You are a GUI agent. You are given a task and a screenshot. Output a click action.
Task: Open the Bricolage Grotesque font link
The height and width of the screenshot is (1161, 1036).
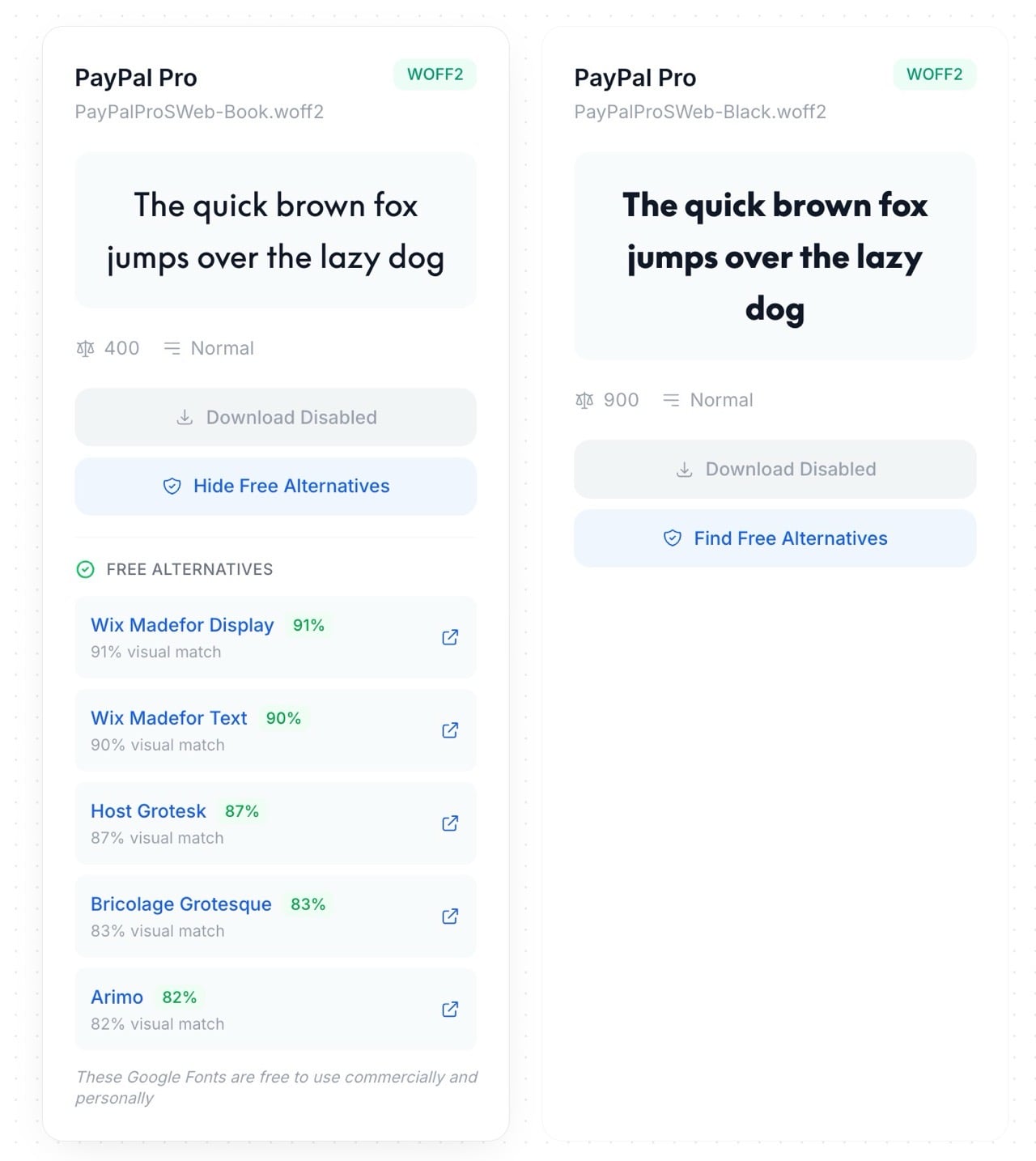tap(180, 904)
